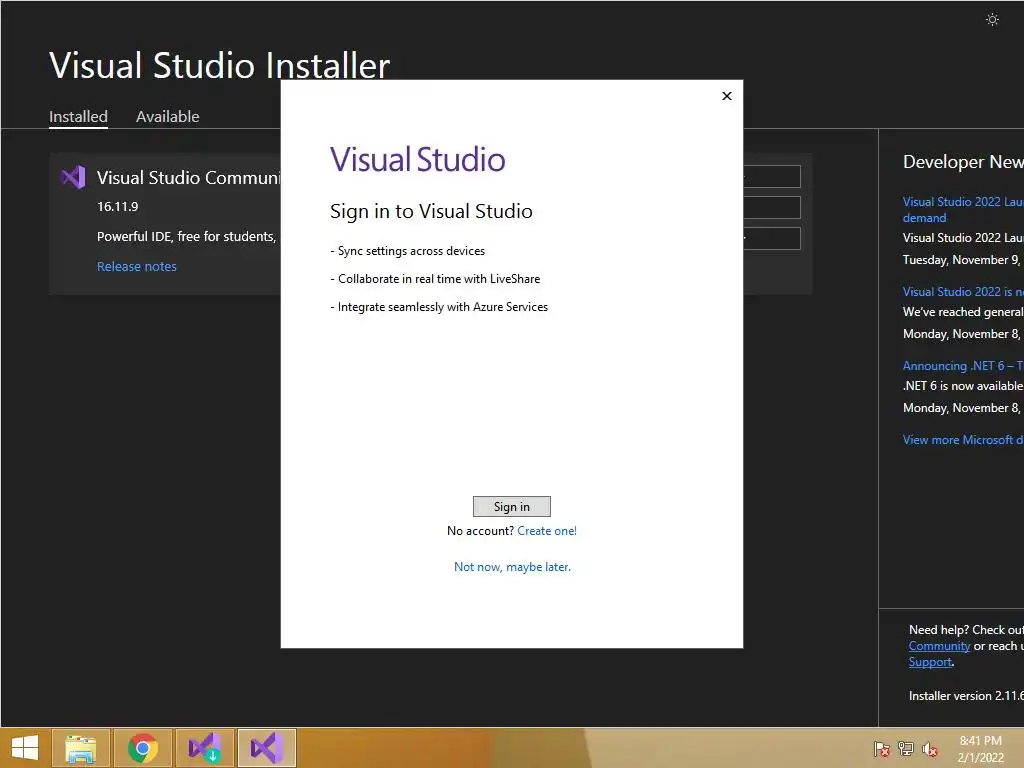Image resolution: width=1024 pixels, height=768 pixels.
Task: Click the muted volume tray icon
Action: [930, 748]
